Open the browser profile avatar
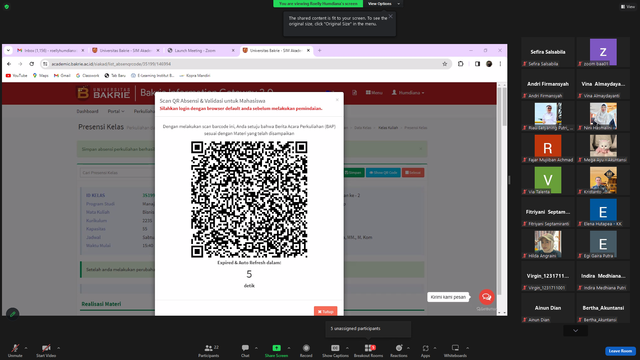Image resolution: width=640 pixels, height=360 pixels. [489, 64]
